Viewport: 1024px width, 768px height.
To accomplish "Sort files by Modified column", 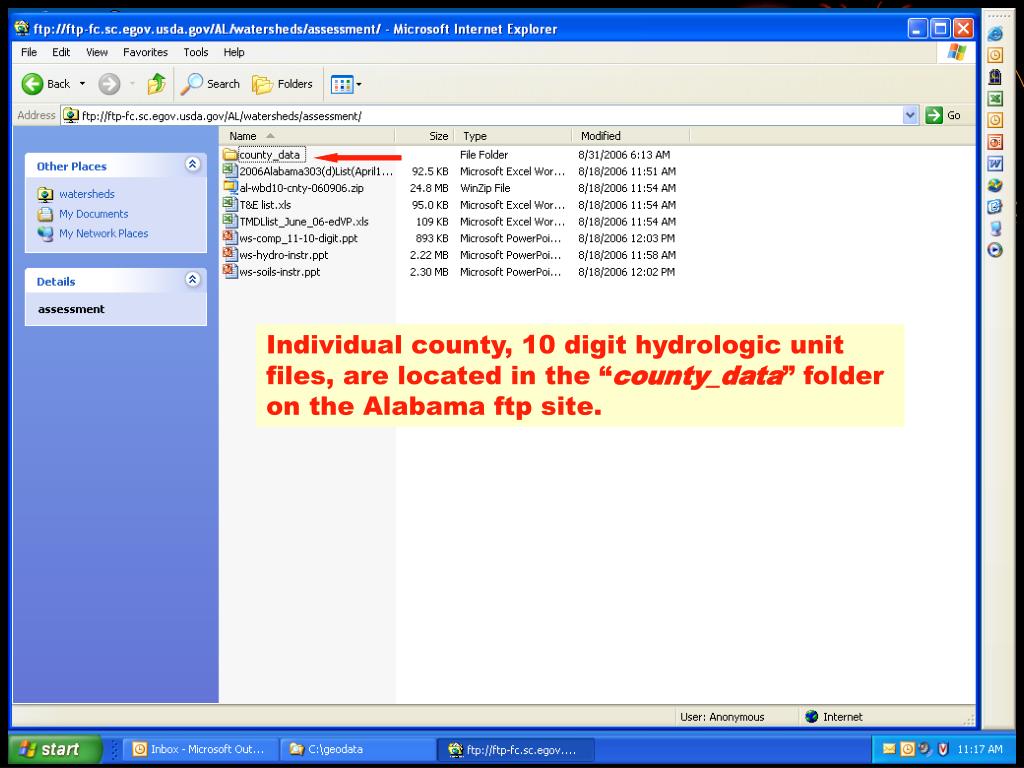I will [630, 136].
